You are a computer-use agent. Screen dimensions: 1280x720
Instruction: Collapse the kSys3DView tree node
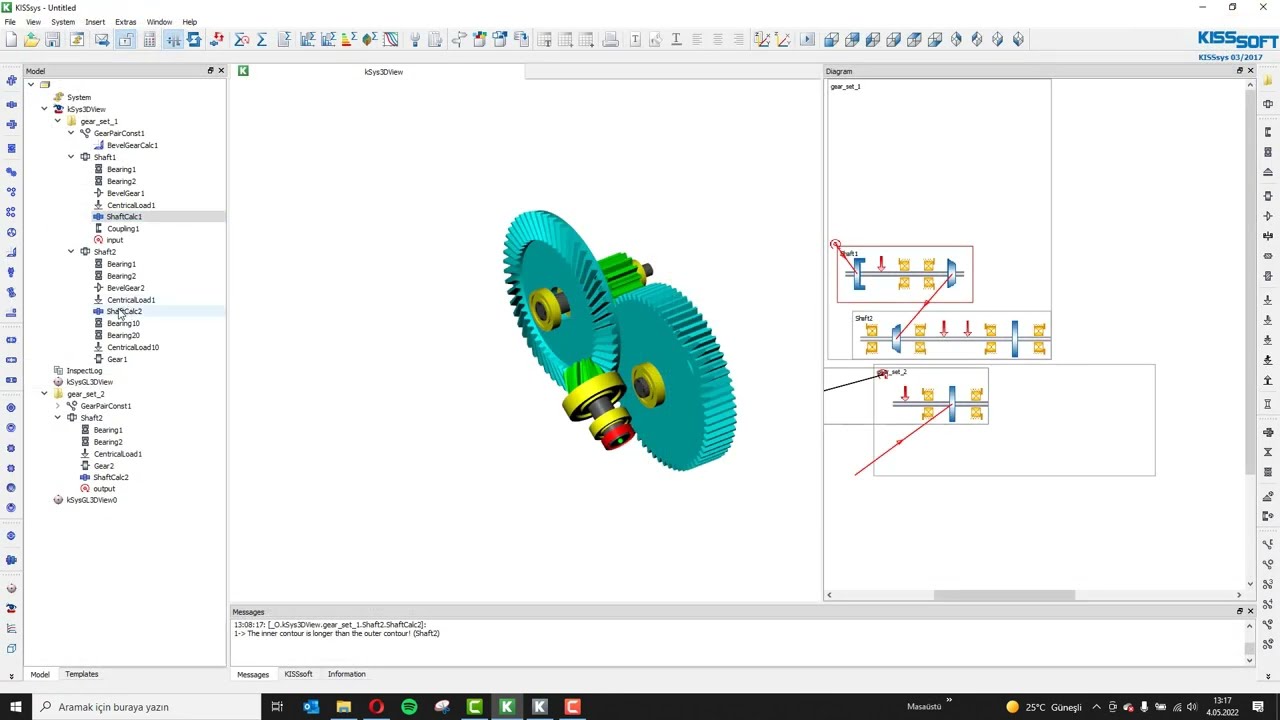(44, 109)
